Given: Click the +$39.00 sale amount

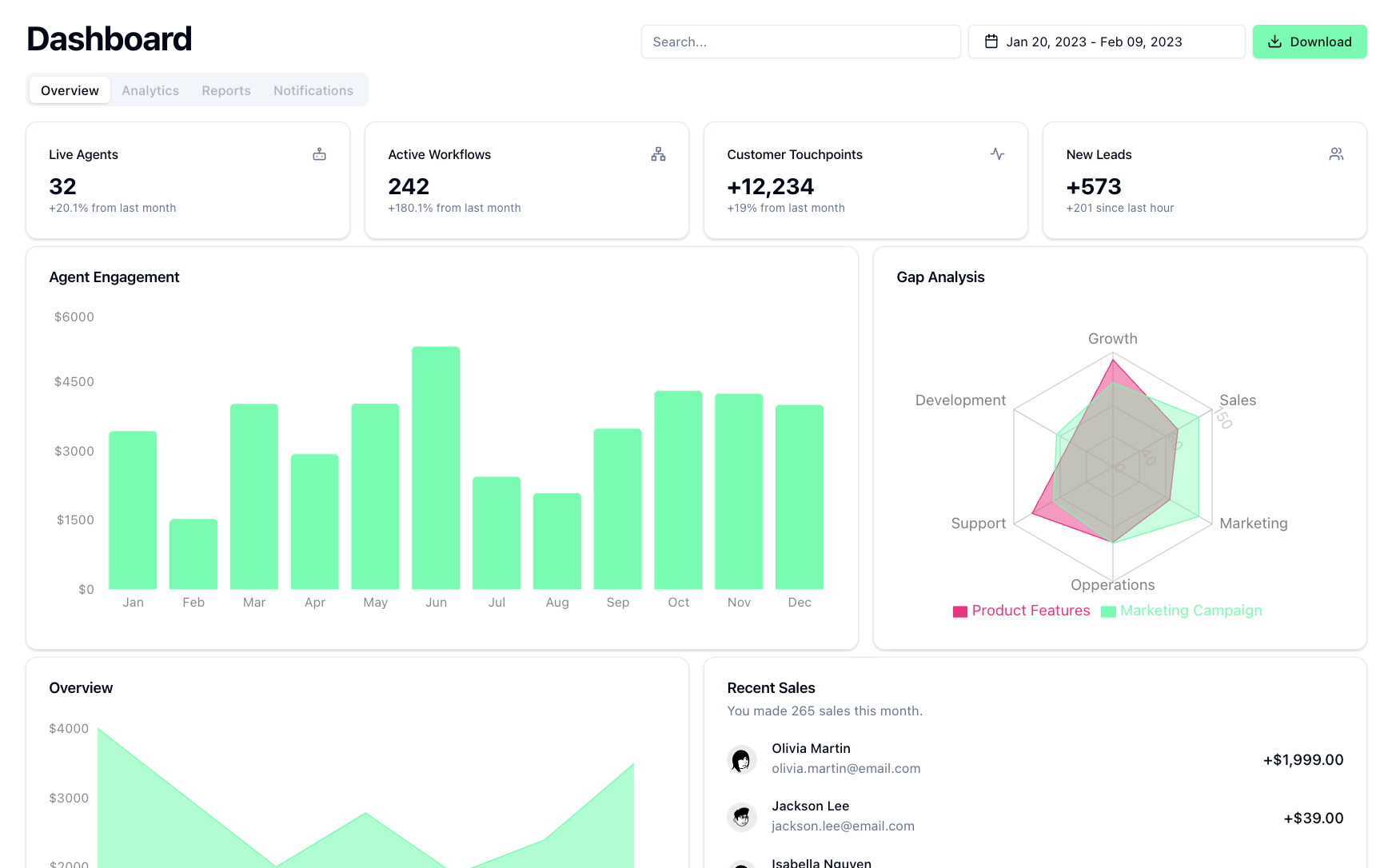Looking at the screenshot, I should coord(1314,818).
